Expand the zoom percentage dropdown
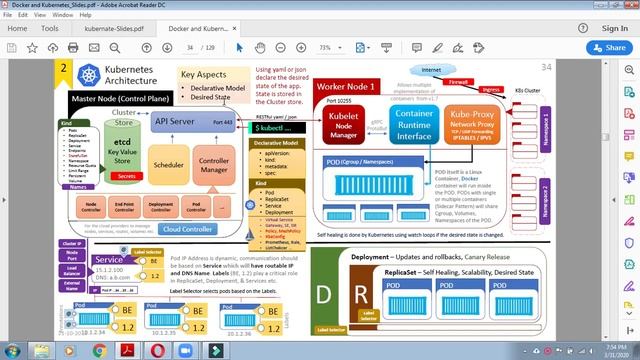The width and height of the screenshot is (640, 360). pos(340,48)
